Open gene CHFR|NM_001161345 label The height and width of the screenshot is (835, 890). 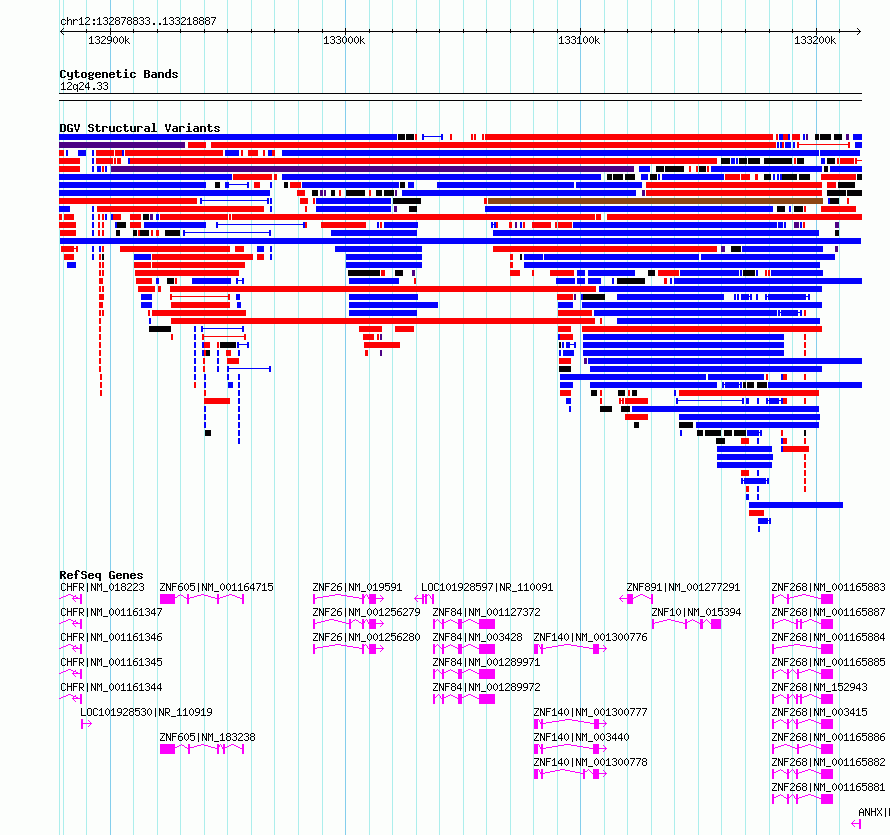coord(111,662)
